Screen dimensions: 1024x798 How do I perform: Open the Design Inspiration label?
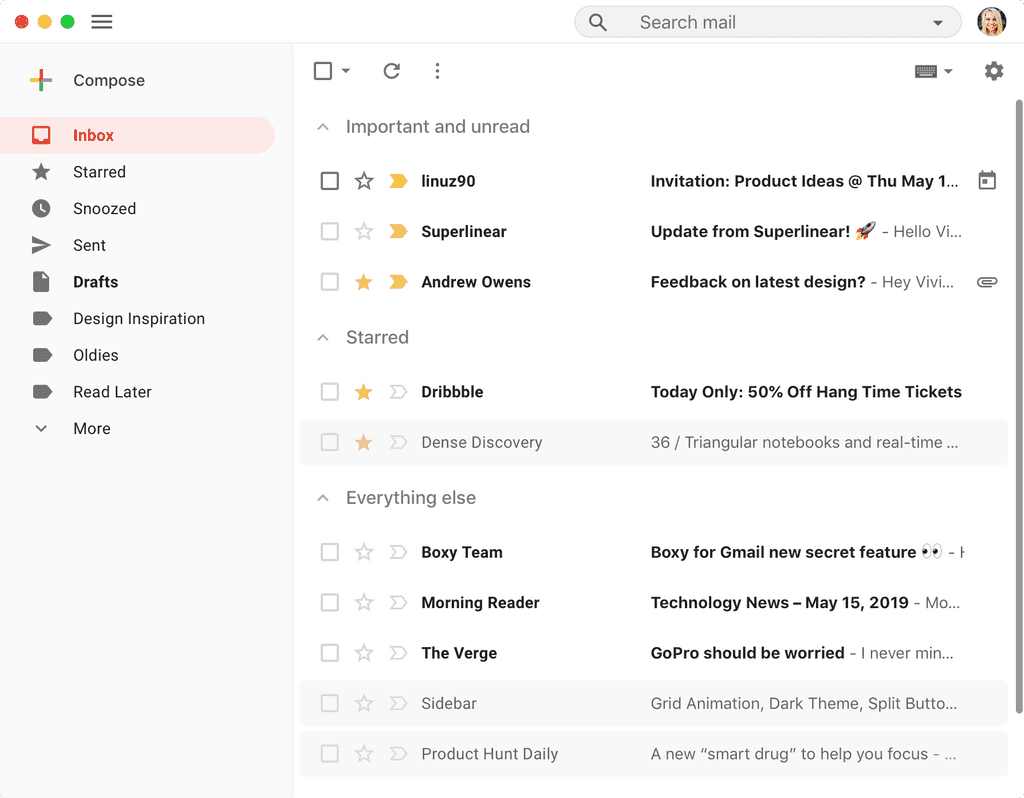(138, 318)
